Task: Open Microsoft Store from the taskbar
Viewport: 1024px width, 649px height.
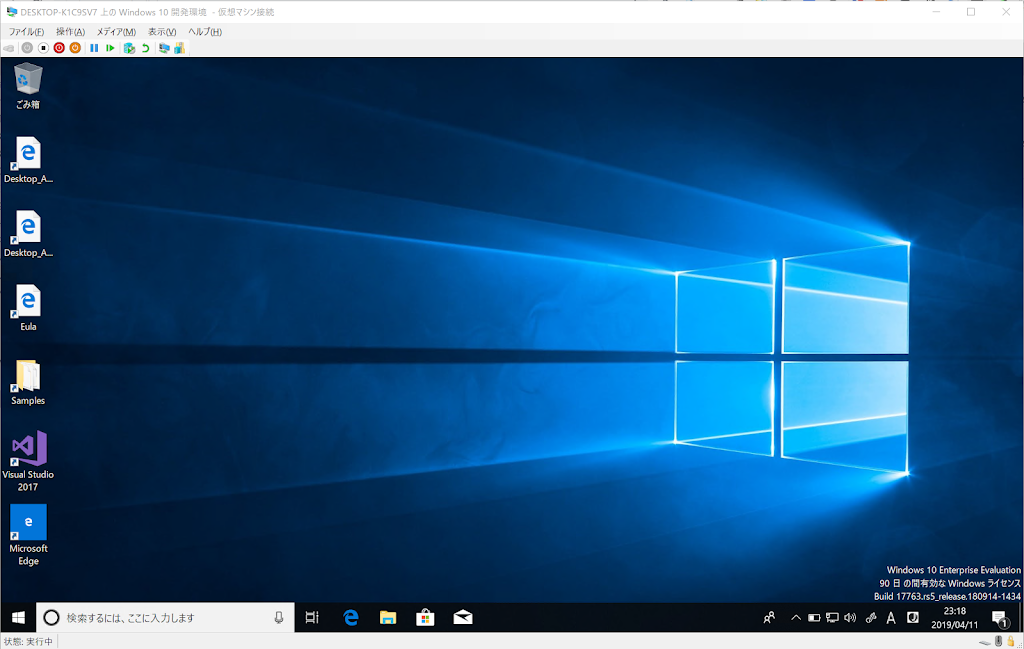Action: [x=425, y=618]
